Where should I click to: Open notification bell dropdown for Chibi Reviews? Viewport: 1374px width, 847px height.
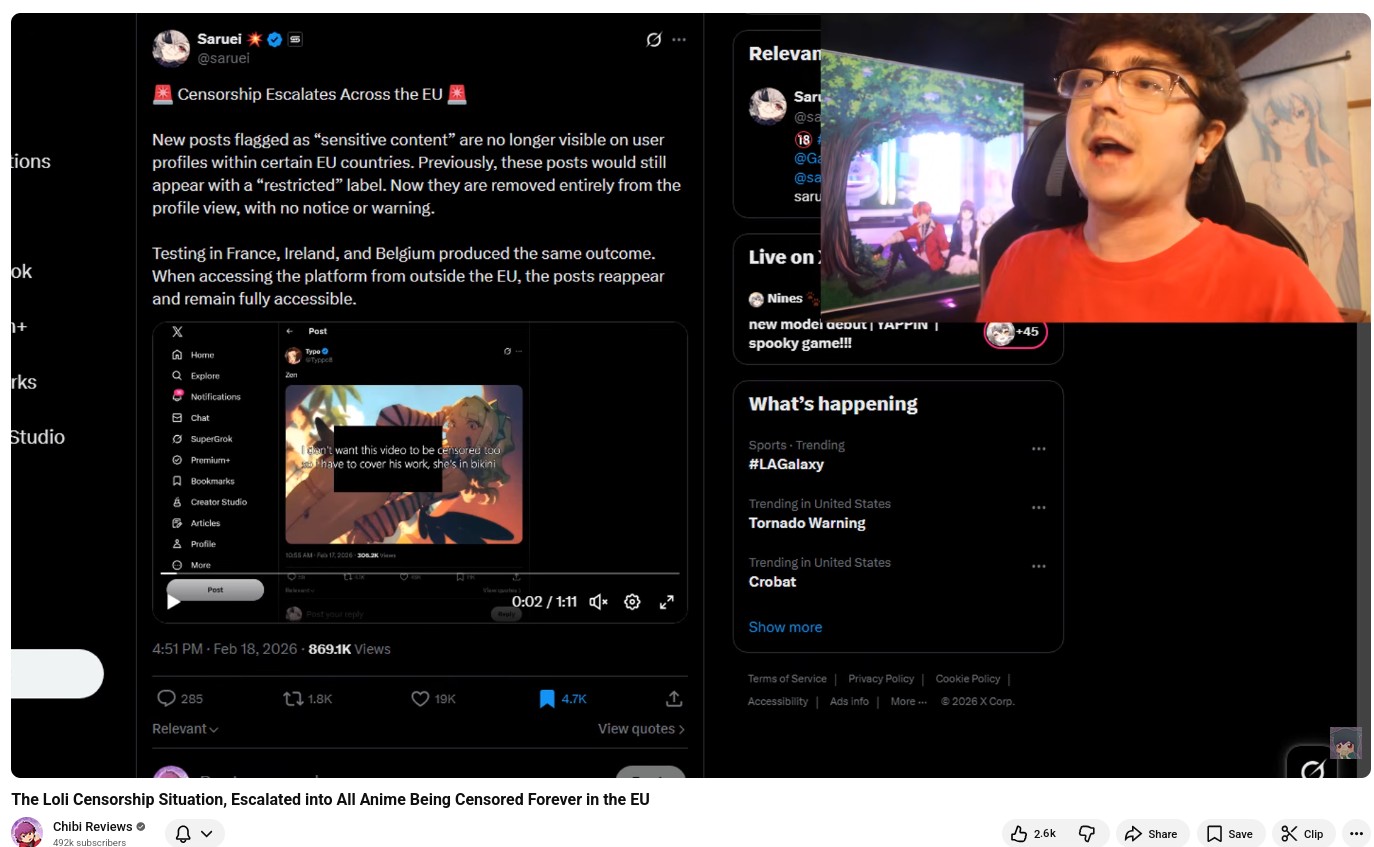[x=194, y=833]
